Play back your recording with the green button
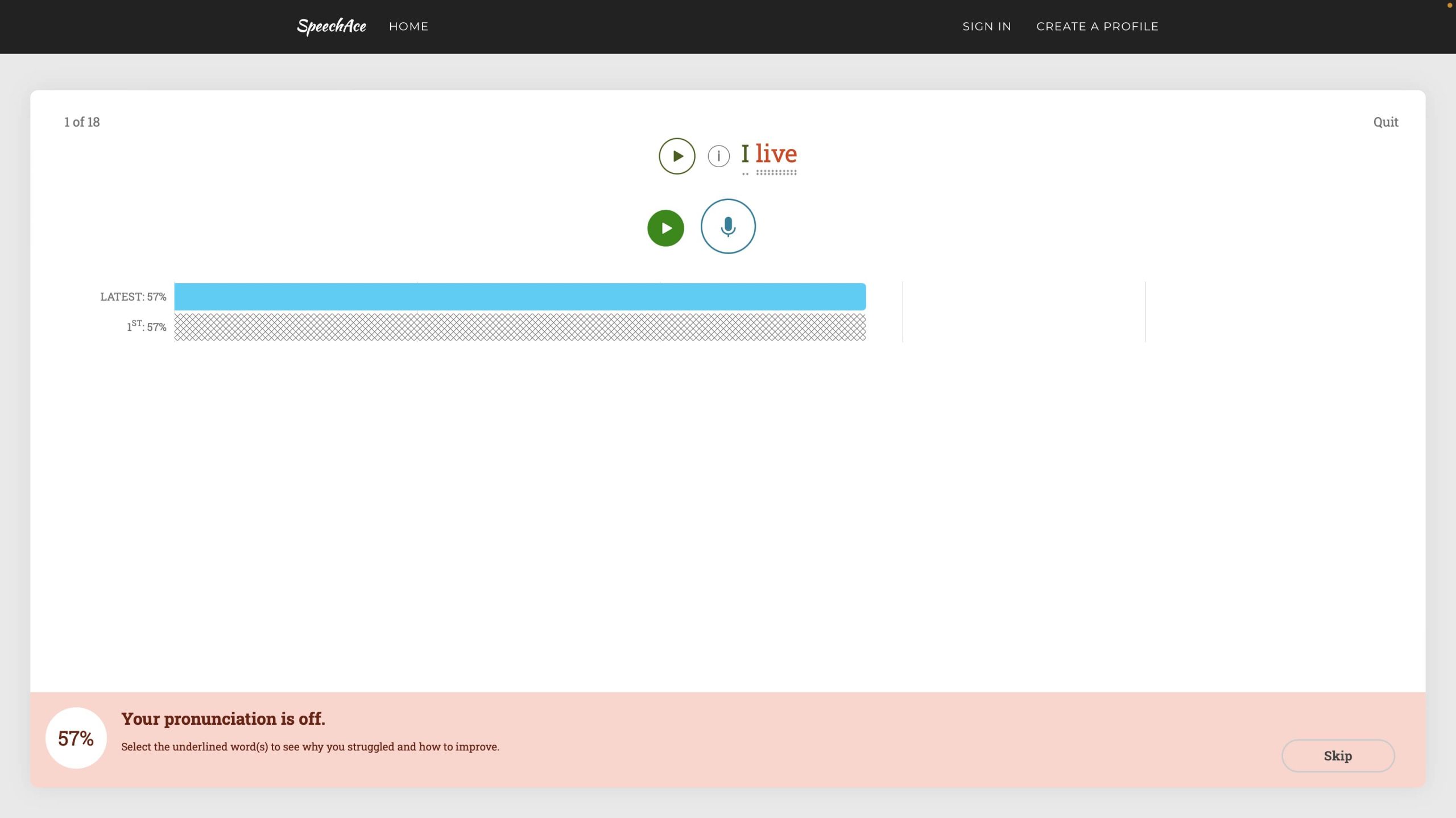 (665, 228)
